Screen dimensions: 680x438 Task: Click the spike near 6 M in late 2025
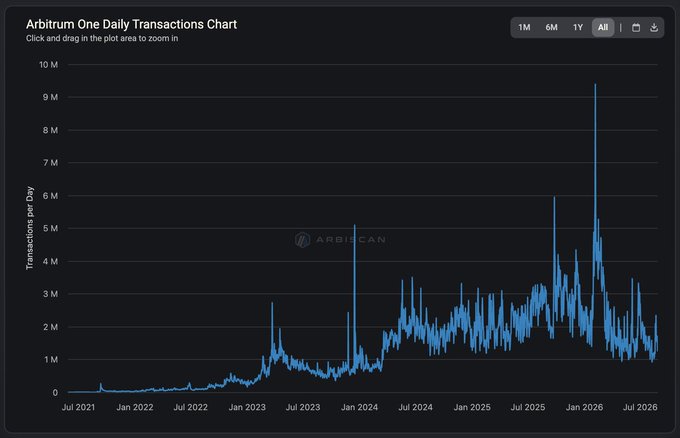554,198
